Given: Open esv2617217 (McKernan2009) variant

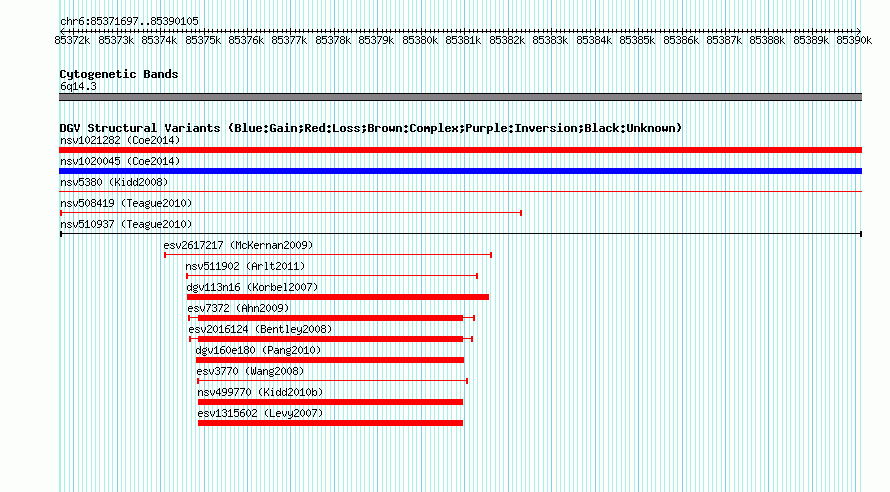Looking at the screenshot, I should tap(238, 245).
